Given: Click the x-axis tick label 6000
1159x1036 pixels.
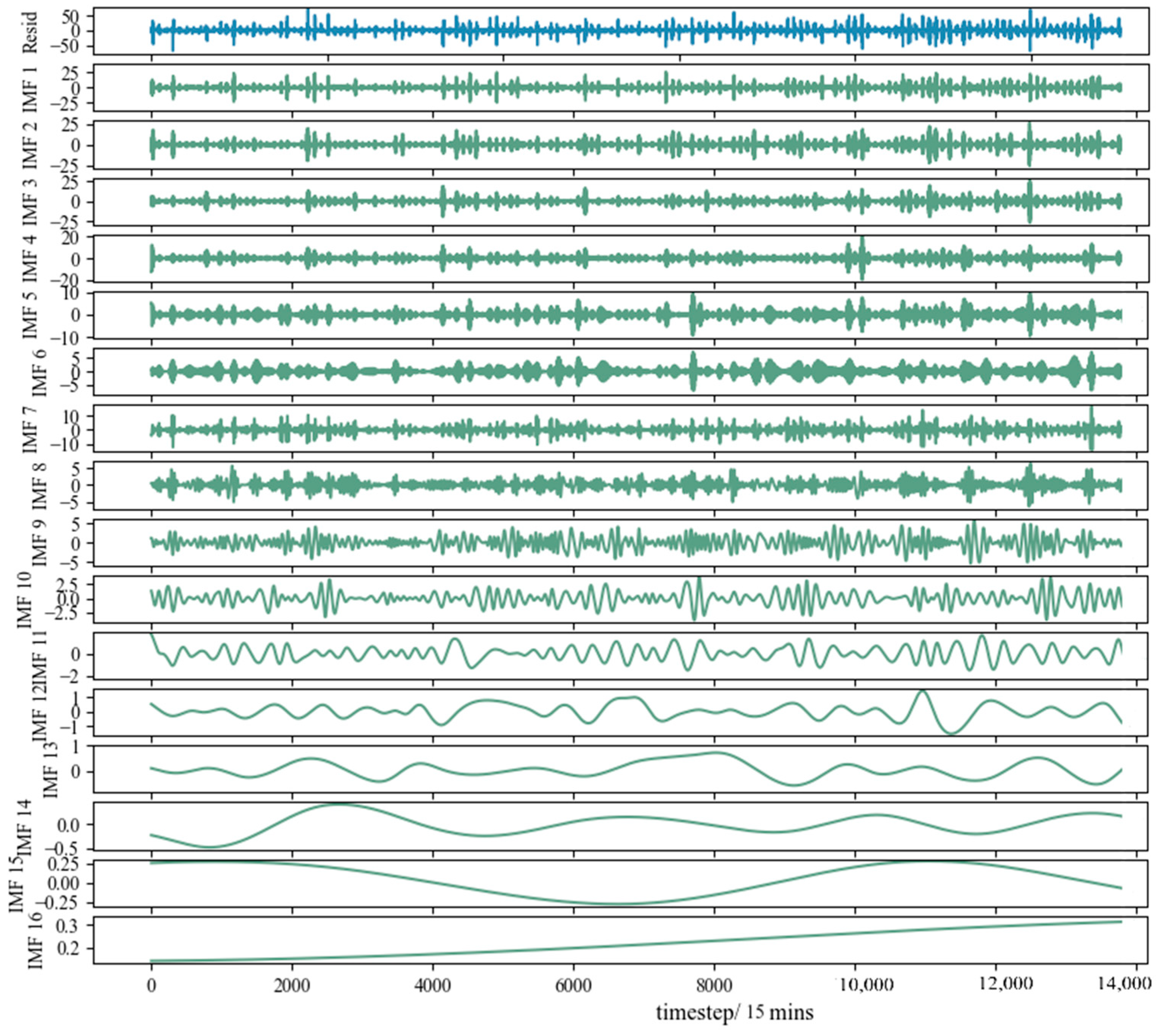Looking at the screenshot, I should (x=573, y=985).
